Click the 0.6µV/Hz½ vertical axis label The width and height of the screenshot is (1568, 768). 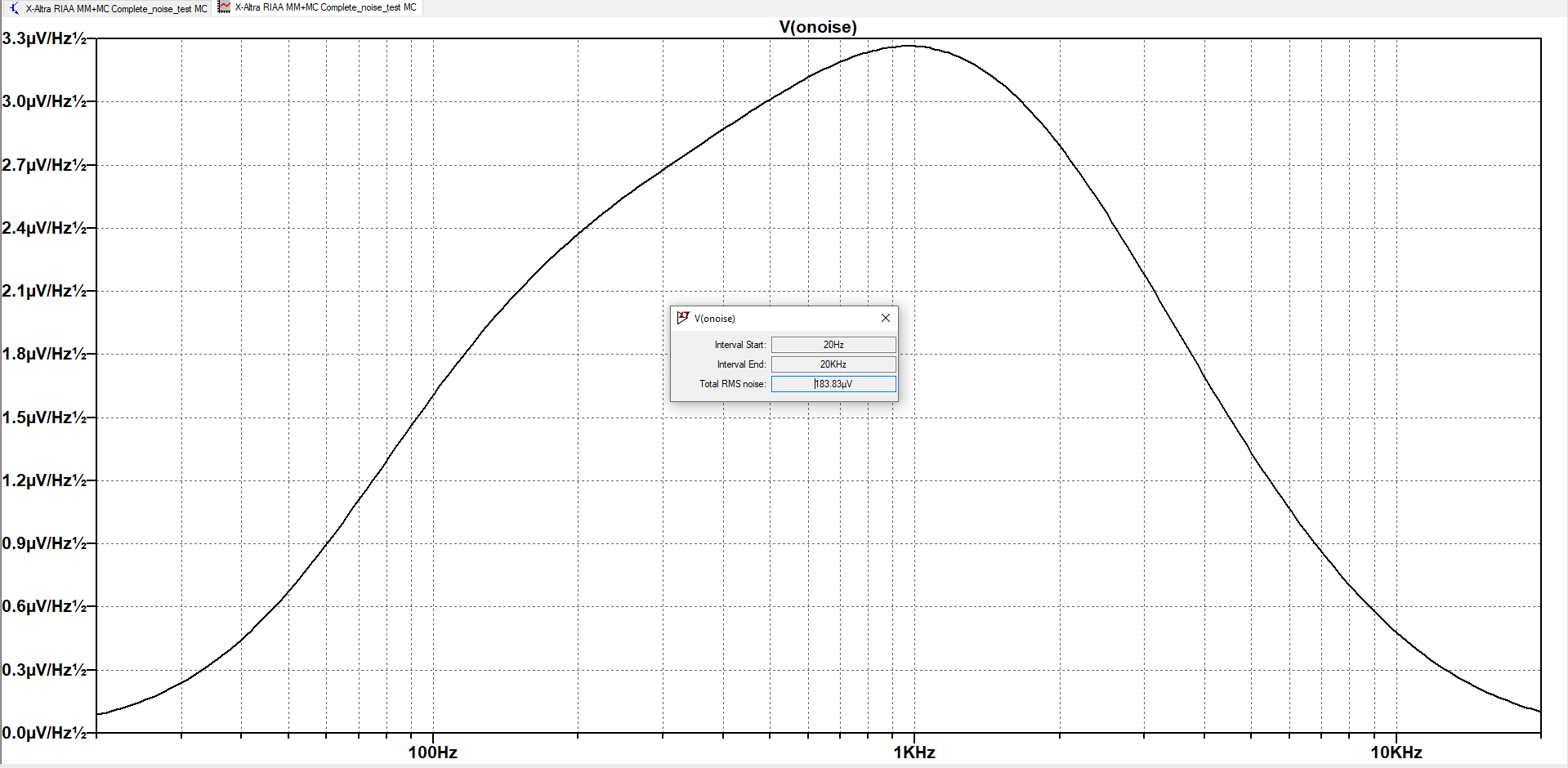coord(44,606)
